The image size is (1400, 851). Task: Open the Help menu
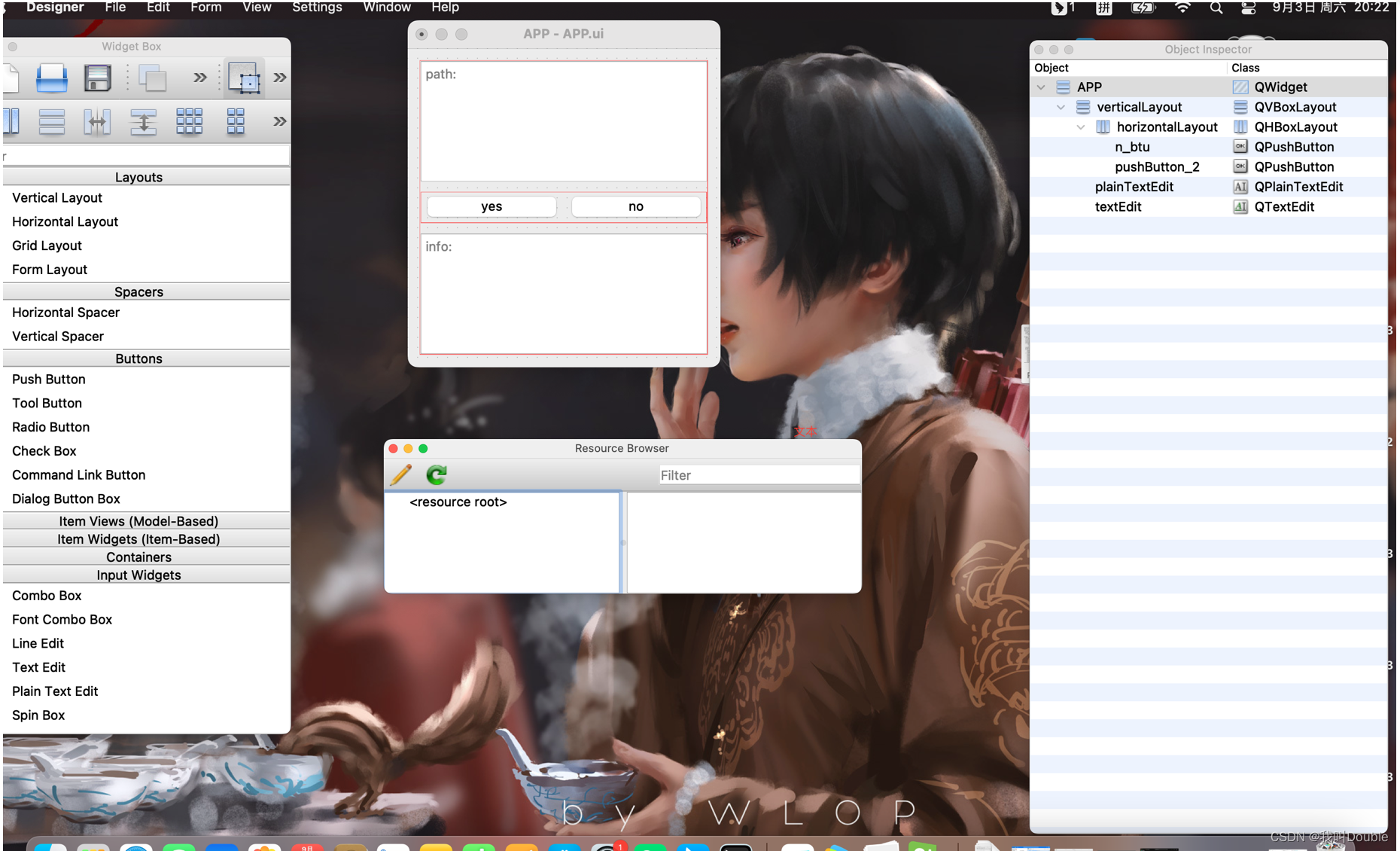coord(445,8)
